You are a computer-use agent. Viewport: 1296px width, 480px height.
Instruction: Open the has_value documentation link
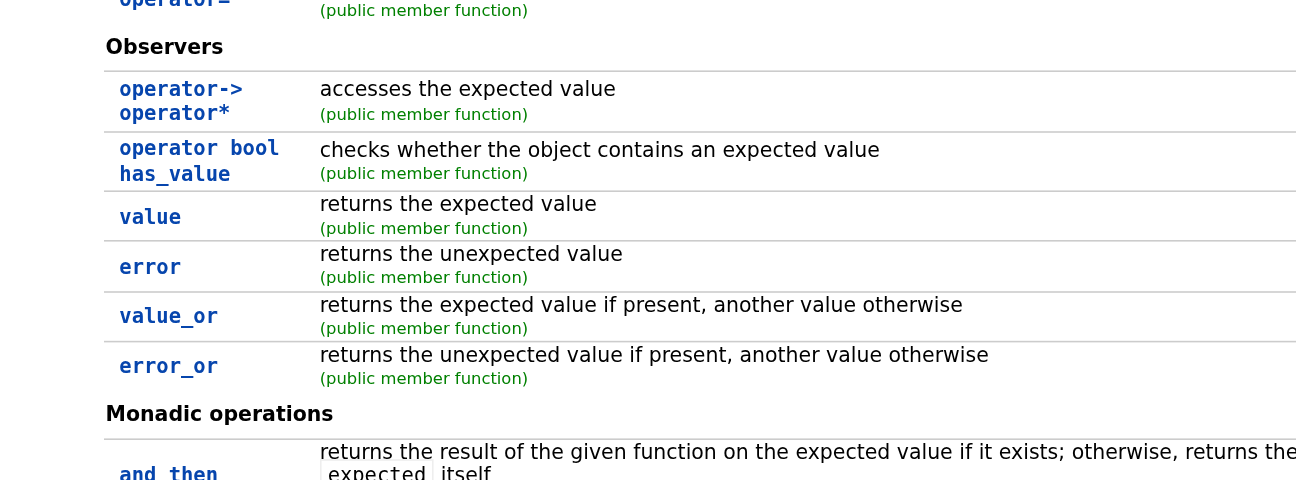[174, 175]
